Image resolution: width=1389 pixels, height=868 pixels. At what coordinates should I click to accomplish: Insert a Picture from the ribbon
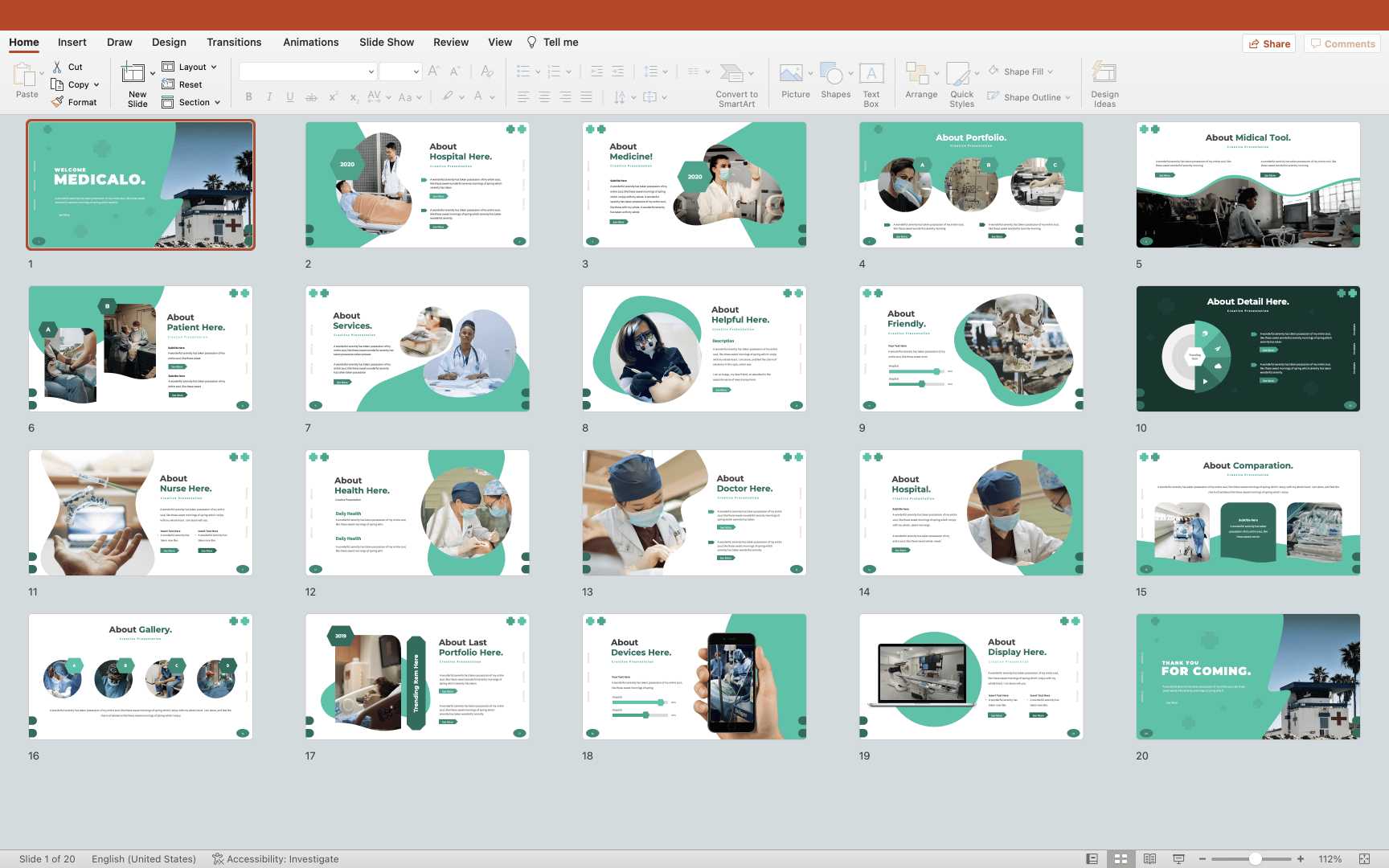point(793,75)
